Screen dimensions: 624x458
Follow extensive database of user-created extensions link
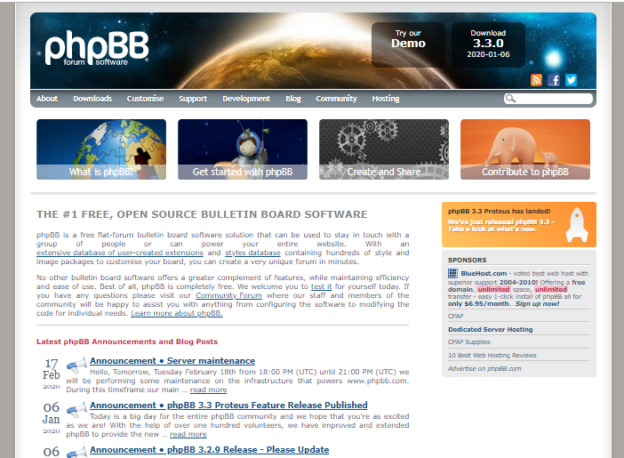(120, 253)
